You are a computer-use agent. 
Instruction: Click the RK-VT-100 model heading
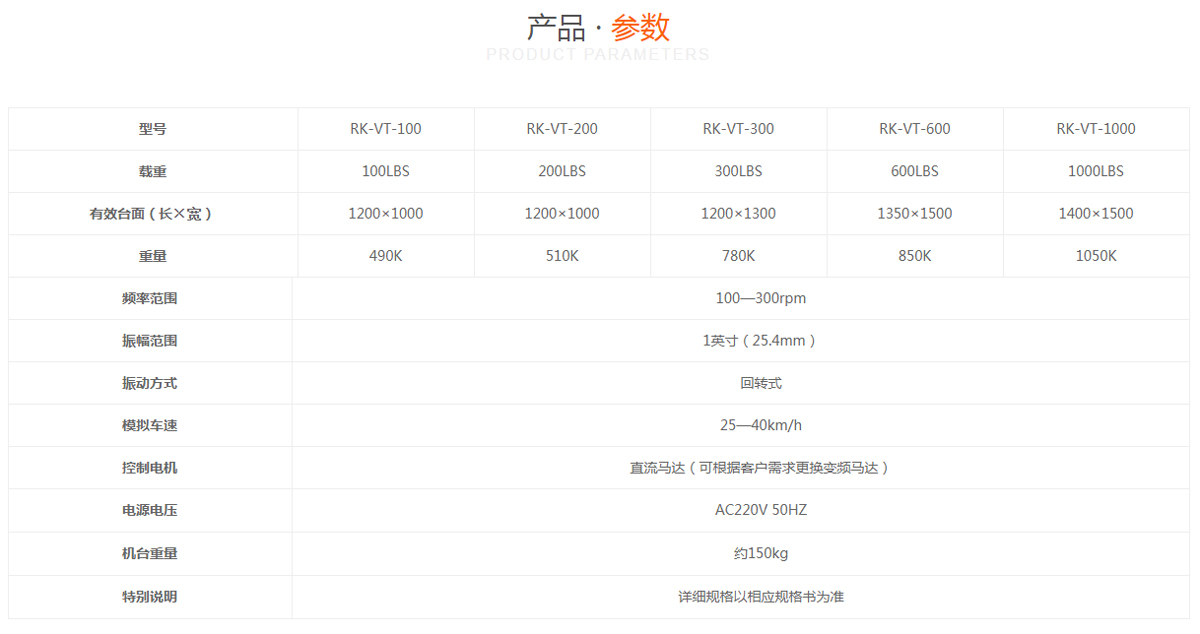coord(385,128)
